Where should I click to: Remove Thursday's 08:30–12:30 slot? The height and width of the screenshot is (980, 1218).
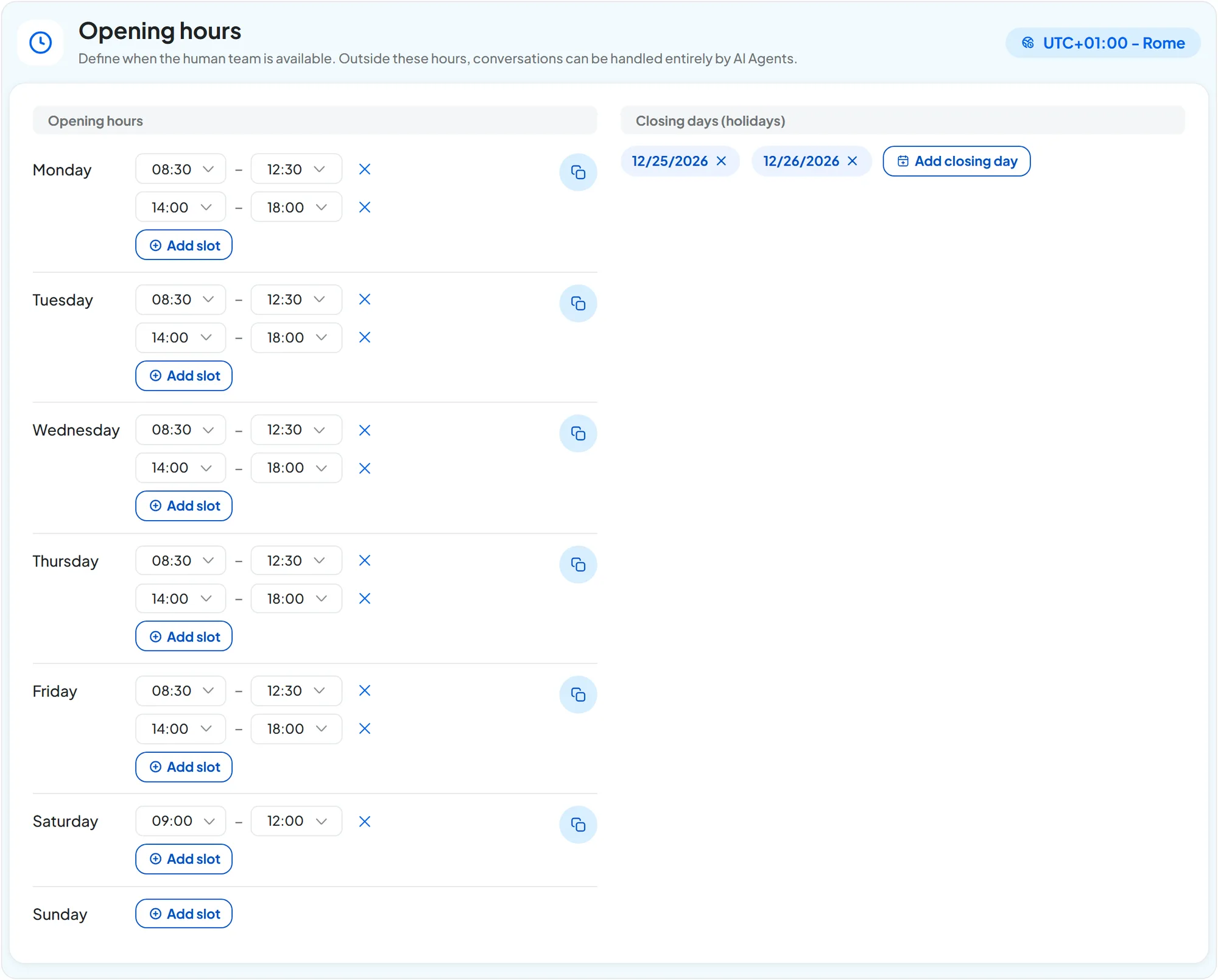(x=365, y=561)
